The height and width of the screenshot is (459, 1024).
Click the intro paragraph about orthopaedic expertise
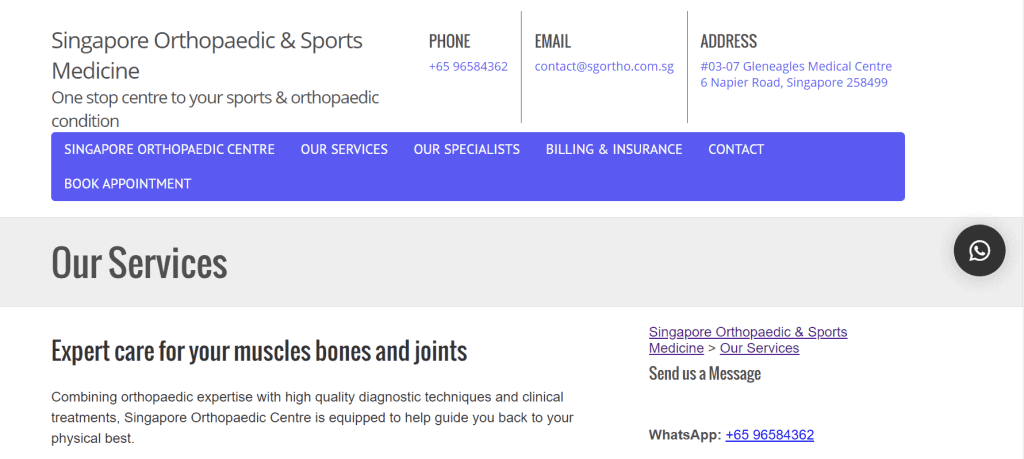click(312, 418)
